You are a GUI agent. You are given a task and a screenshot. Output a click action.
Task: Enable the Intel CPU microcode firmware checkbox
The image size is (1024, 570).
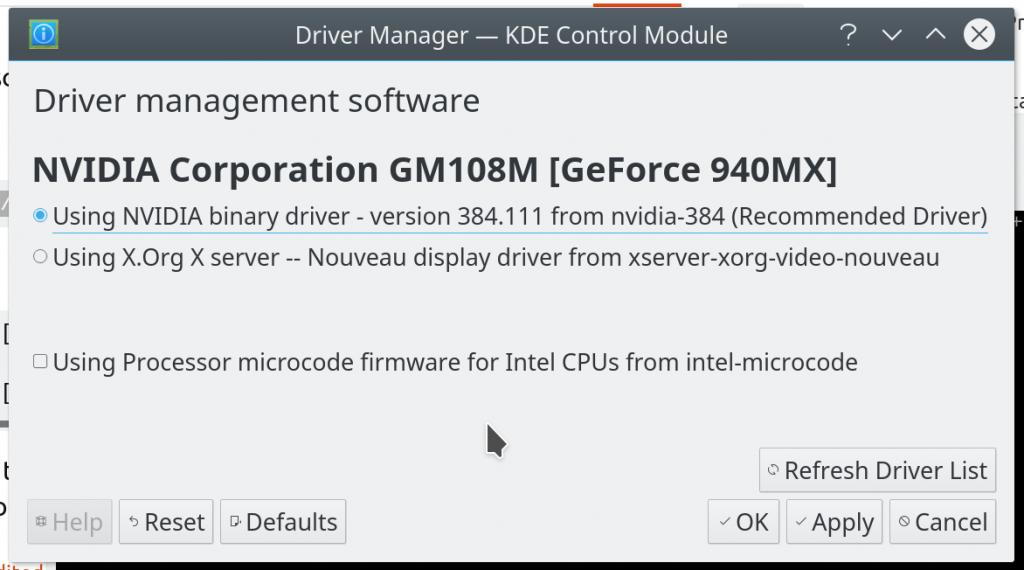click(x=40, y=362)
